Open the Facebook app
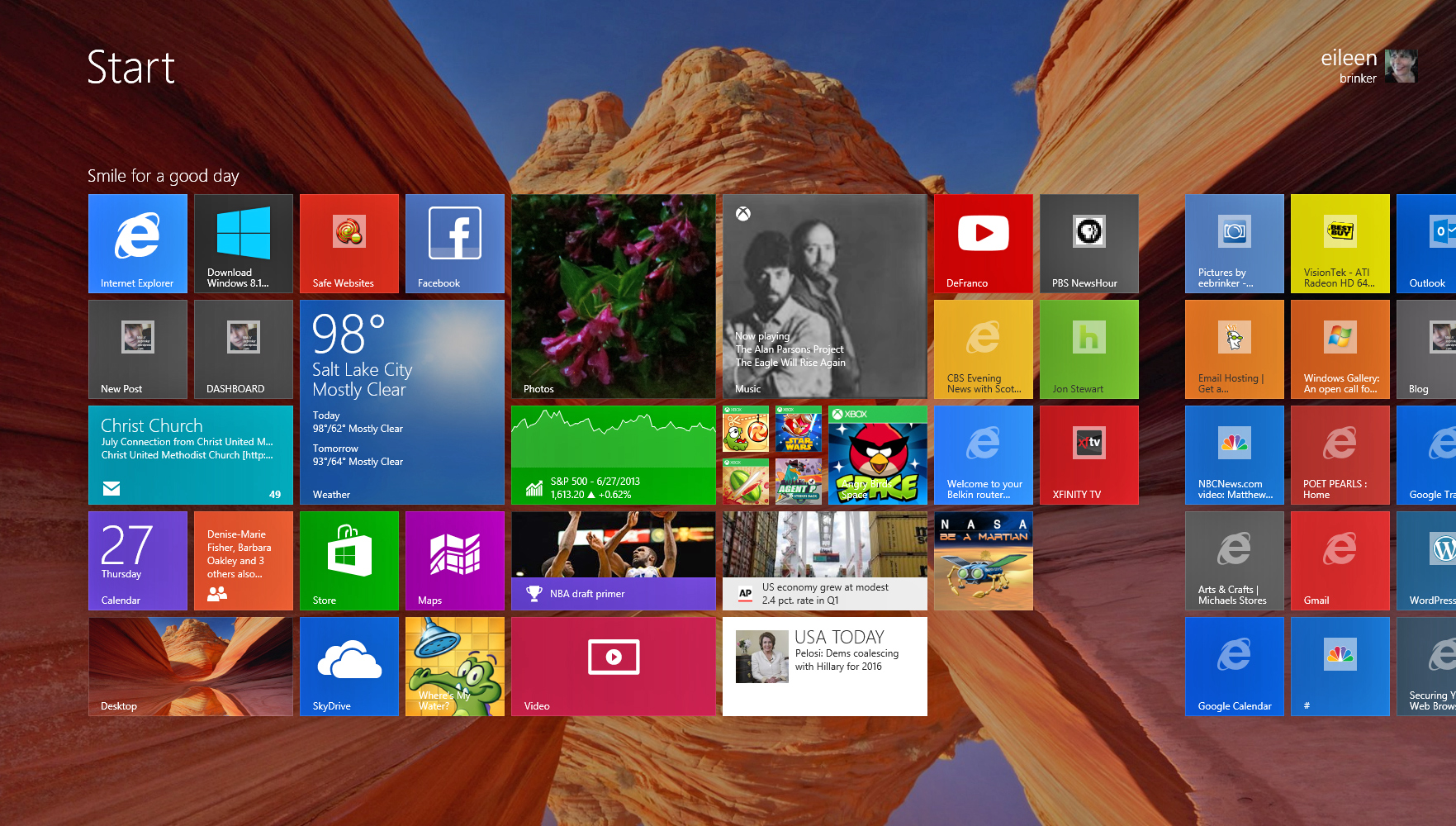The height and width of the screenshot is (826, 1456). pos(454,244)
